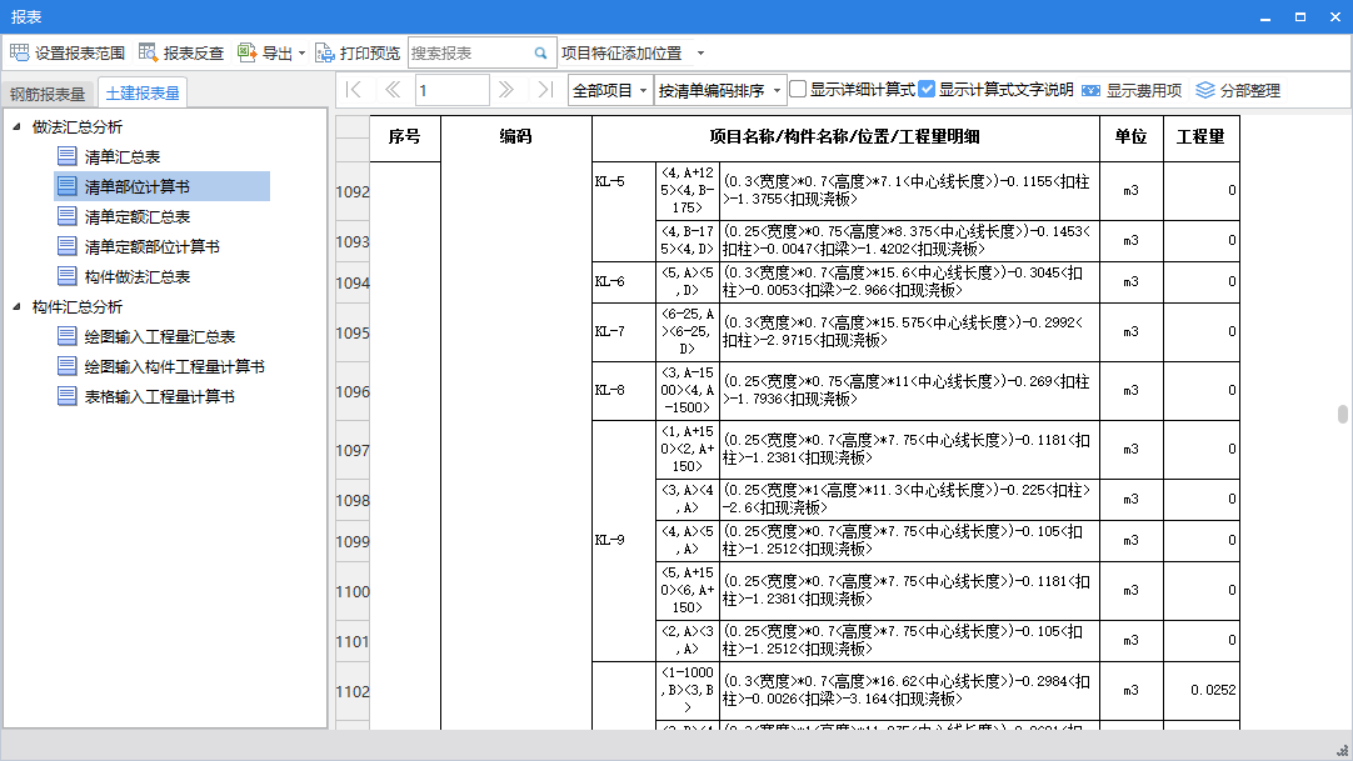Switch to 土建报表量 tab
1353x761 pixels.
[x=143, y=93]
